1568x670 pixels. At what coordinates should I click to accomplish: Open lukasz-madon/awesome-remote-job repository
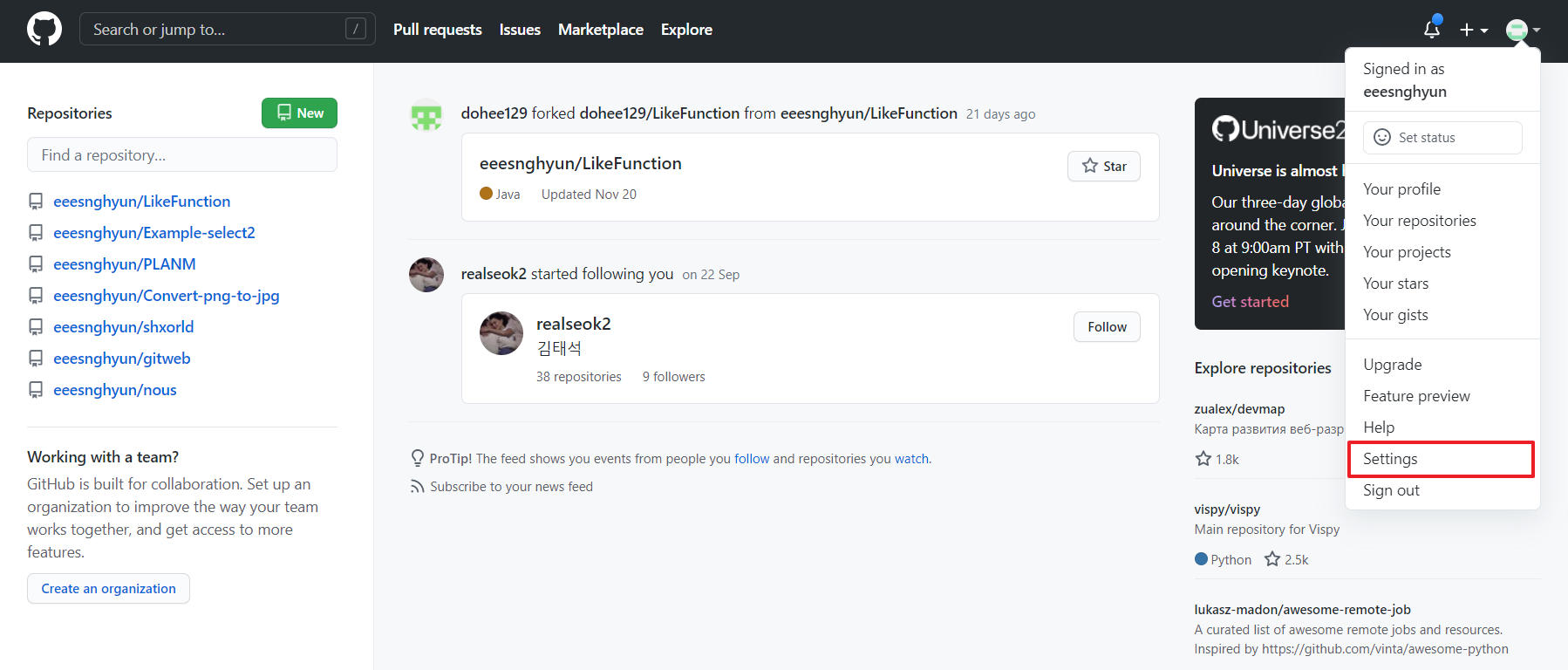click(1302, 610)
